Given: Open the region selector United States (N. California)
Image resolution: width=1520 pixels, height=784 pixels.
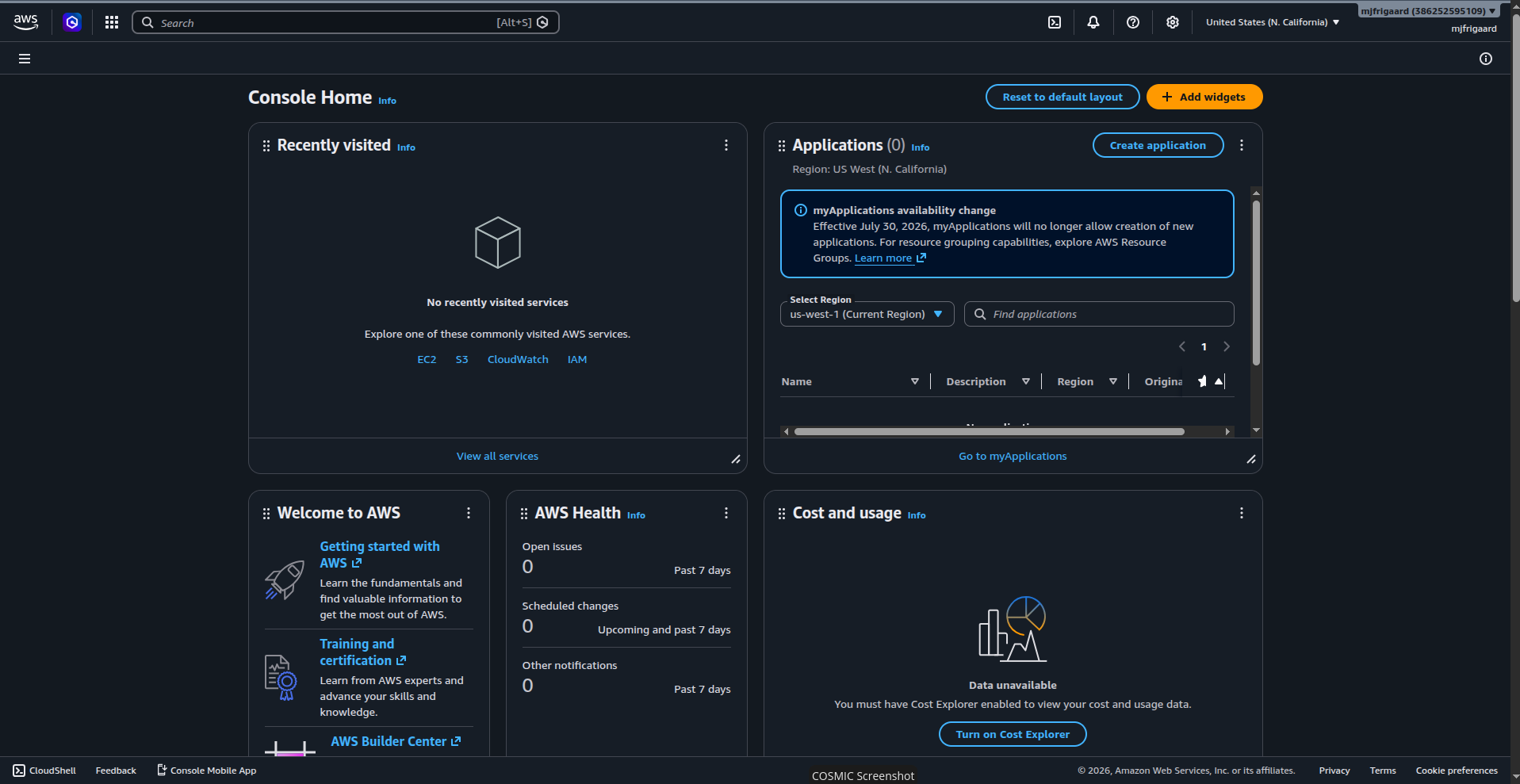Looking at the screenshot, I should pos(1273,22).
